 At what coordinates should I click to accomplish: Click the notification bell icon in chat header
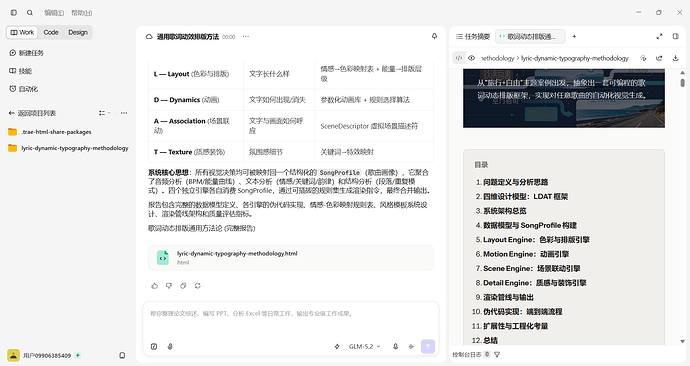point(434,37)
